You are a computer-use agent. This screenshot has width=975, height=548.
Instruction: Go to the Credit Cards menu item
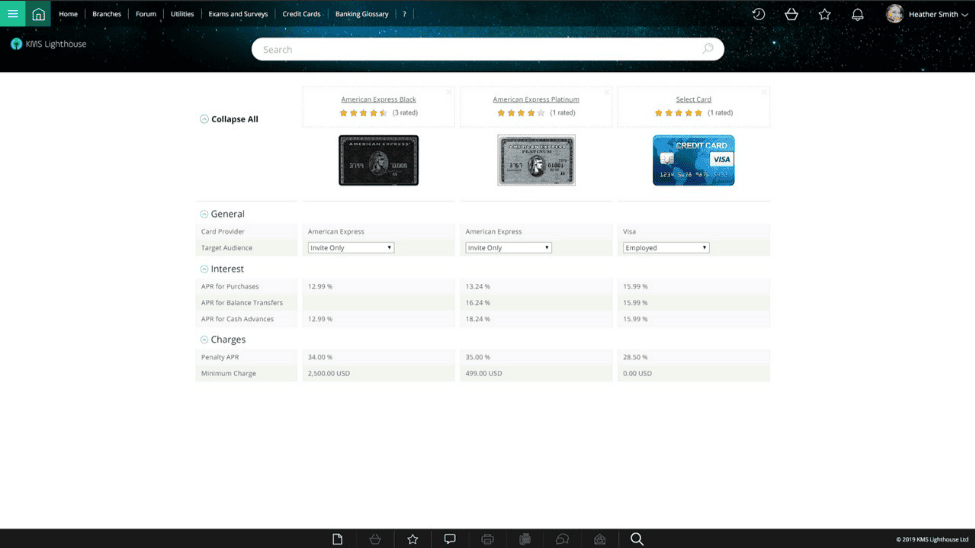coord(301,14)
